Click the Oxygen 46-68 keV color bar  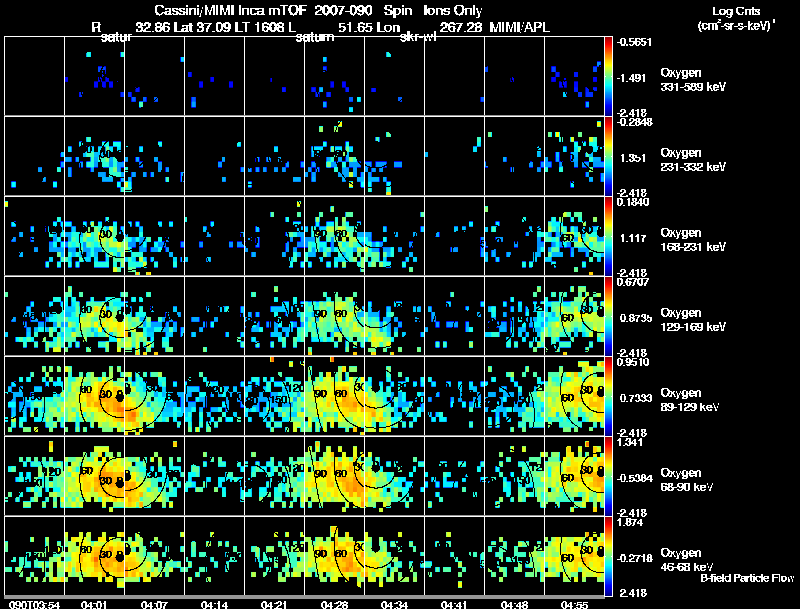click(x=608, y=556)
